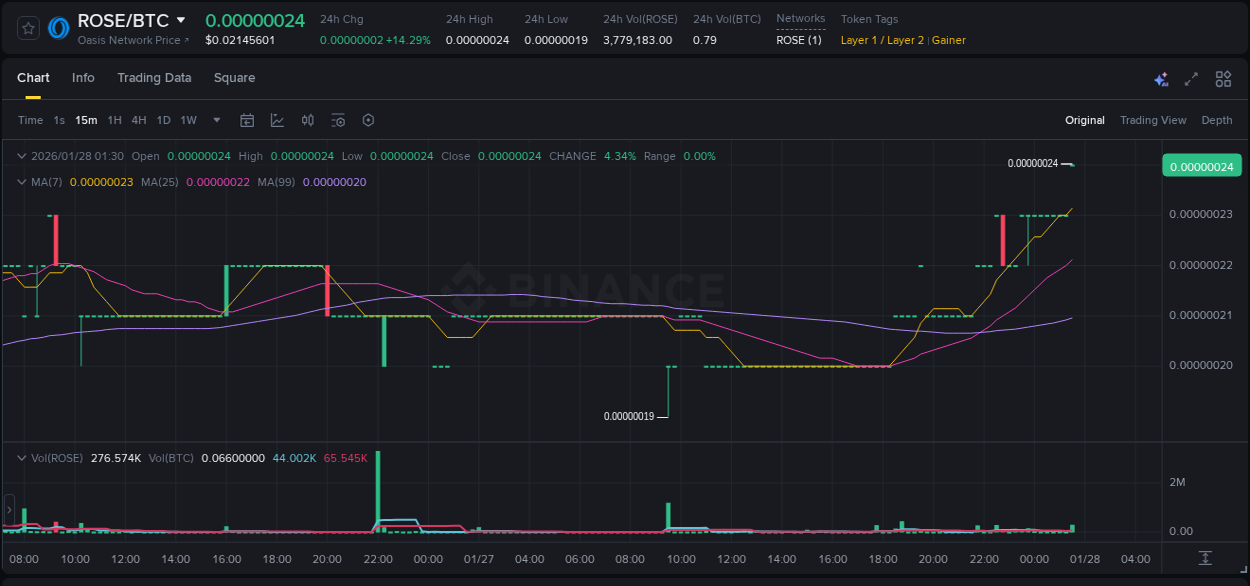Open the date range calendar picker
Viewport: 1250px width, 586px height.
point(247,120)
